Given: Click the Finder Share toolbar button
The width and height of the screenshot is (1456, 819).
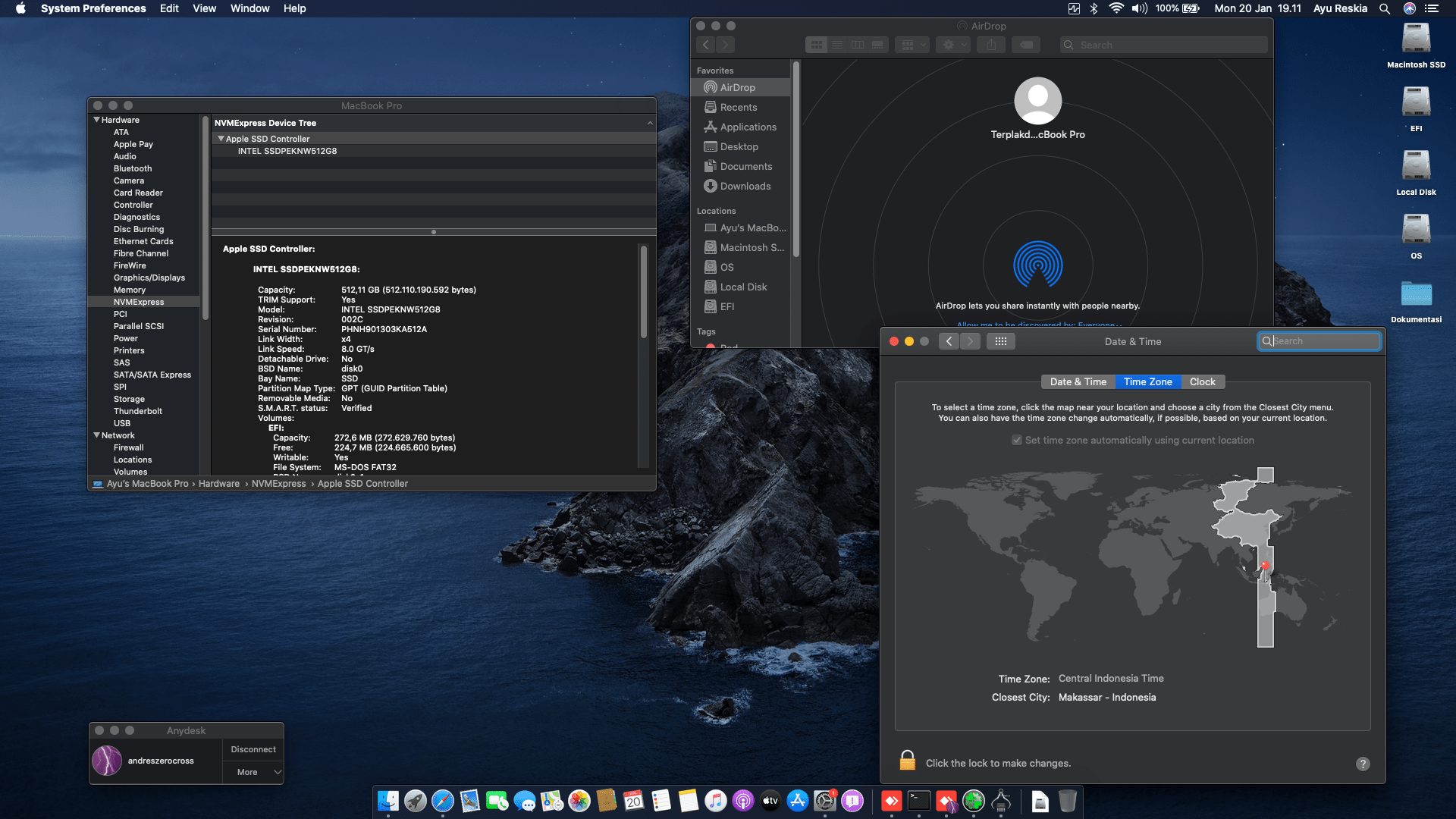Looking at the screenshot, I should tap(991, 45).
